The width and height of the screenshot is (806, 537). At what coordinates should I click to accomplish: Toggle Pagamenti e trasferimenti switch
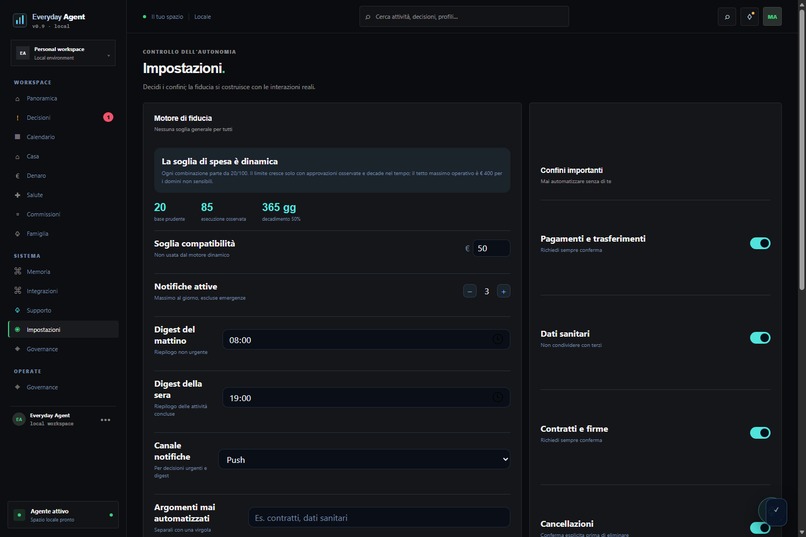[760, 243]
